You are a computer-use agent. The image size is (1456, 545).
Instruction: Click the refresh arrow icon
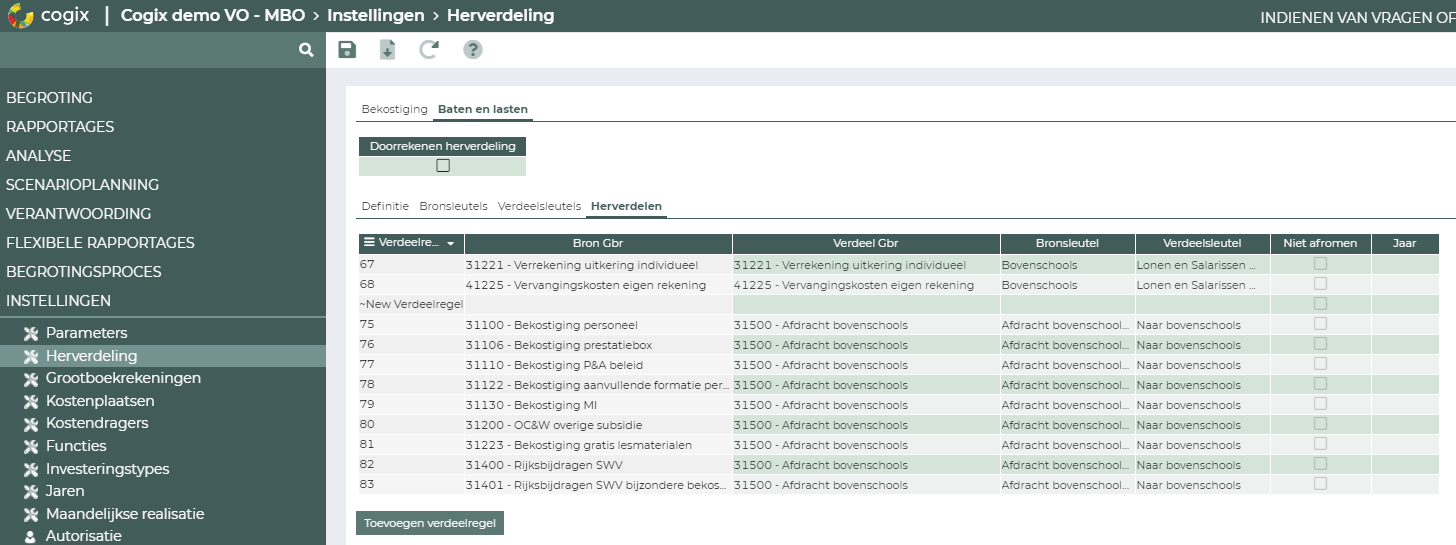(429, 50)
